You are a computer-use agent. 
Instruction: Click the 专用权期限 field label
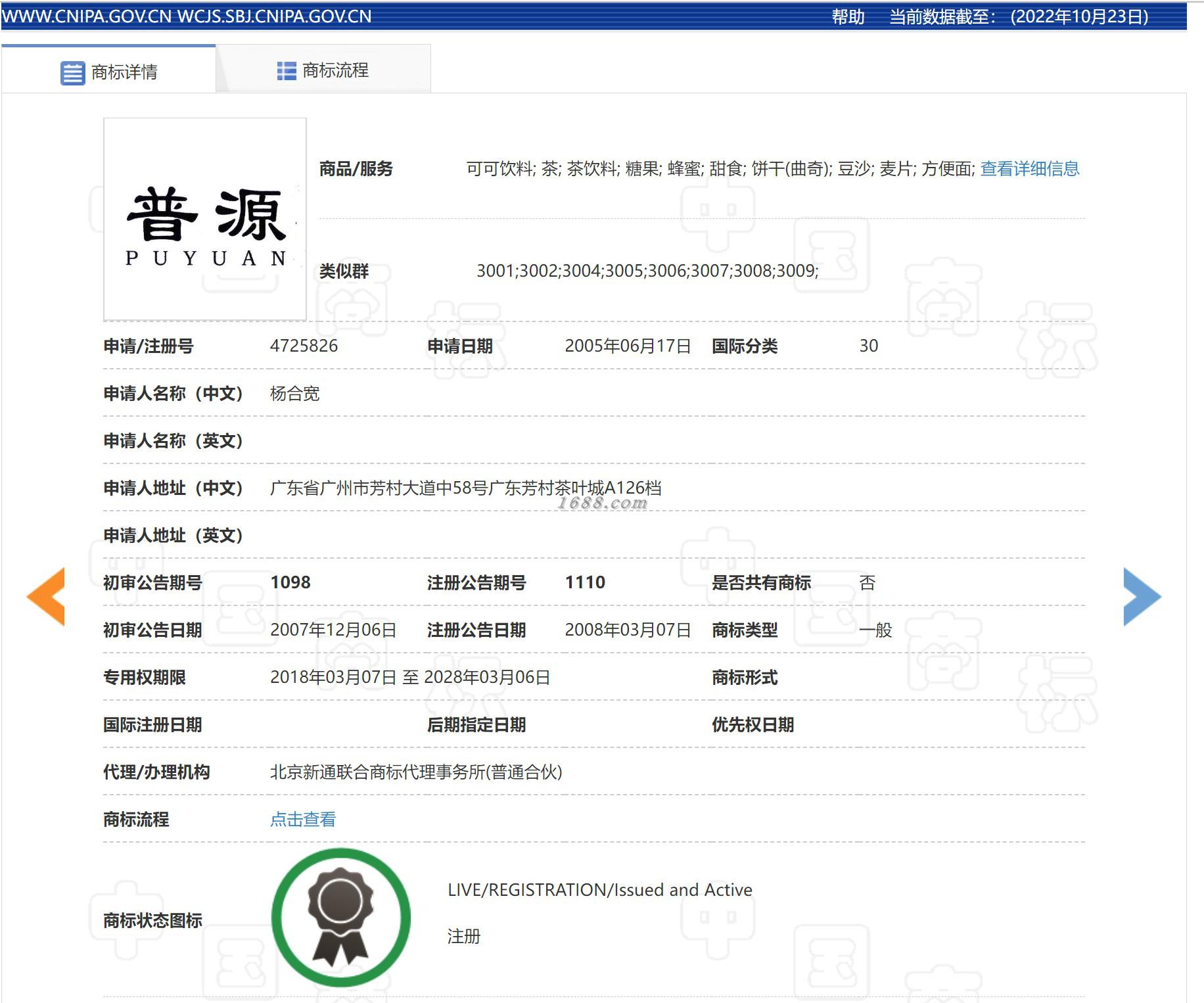tap(145, 677)
